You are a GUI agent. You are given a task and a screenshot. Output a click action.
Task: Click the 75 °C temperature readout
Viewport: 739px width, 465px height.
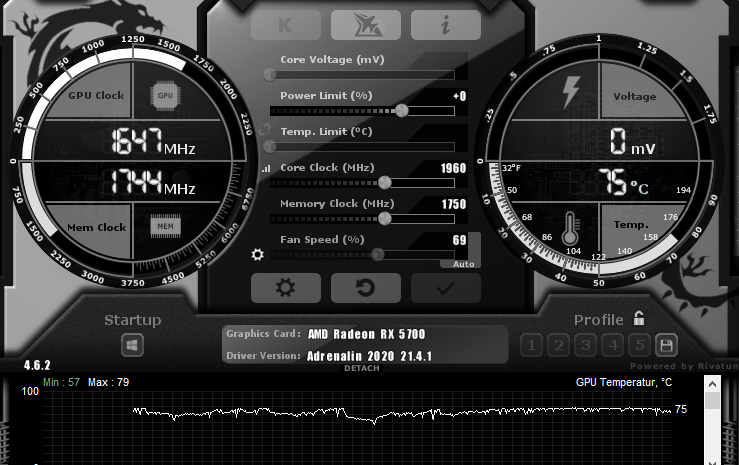coord(623,182)
